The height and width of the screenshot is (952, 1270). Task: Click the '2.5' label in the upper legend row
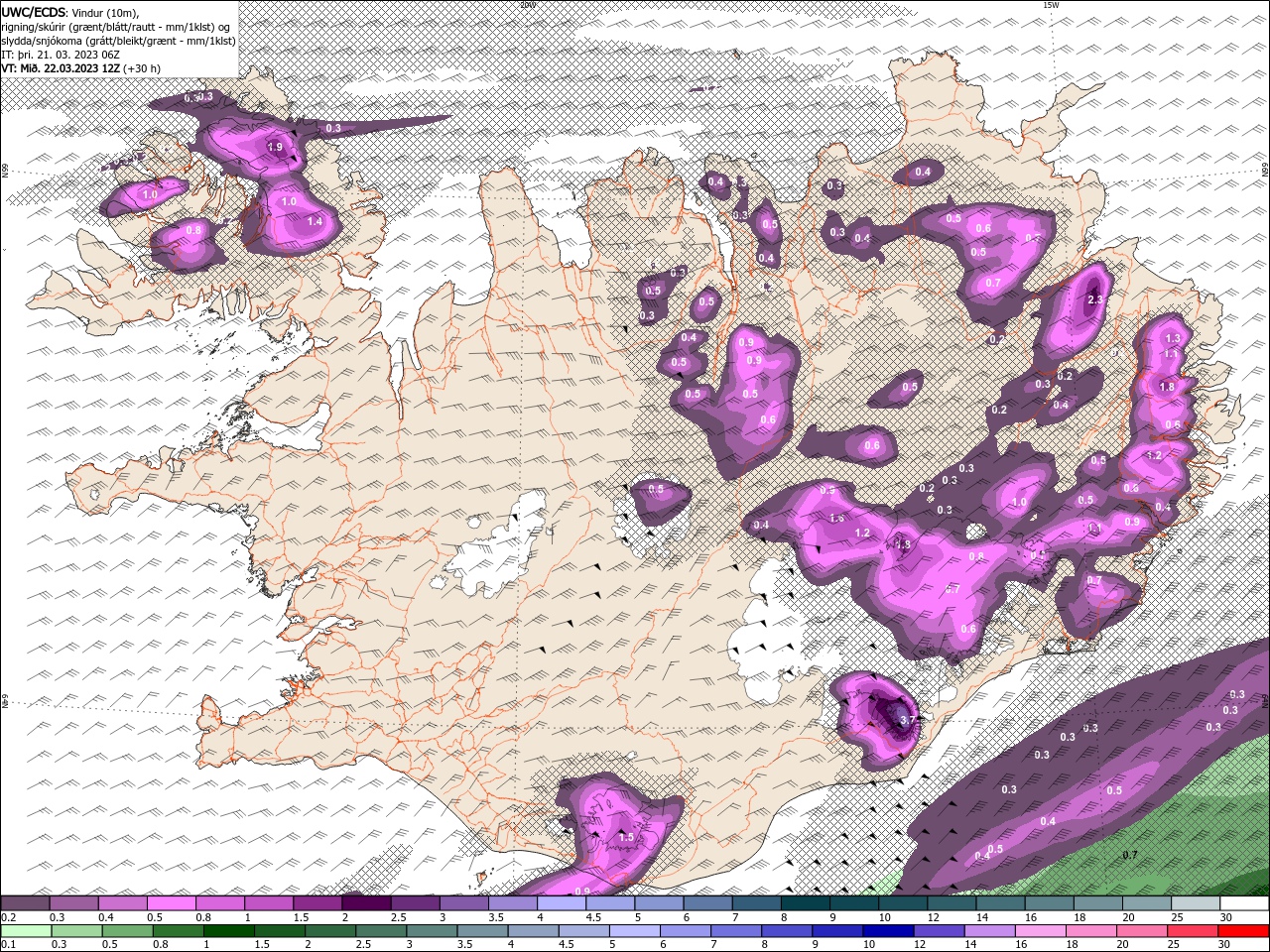pos(399,917)
